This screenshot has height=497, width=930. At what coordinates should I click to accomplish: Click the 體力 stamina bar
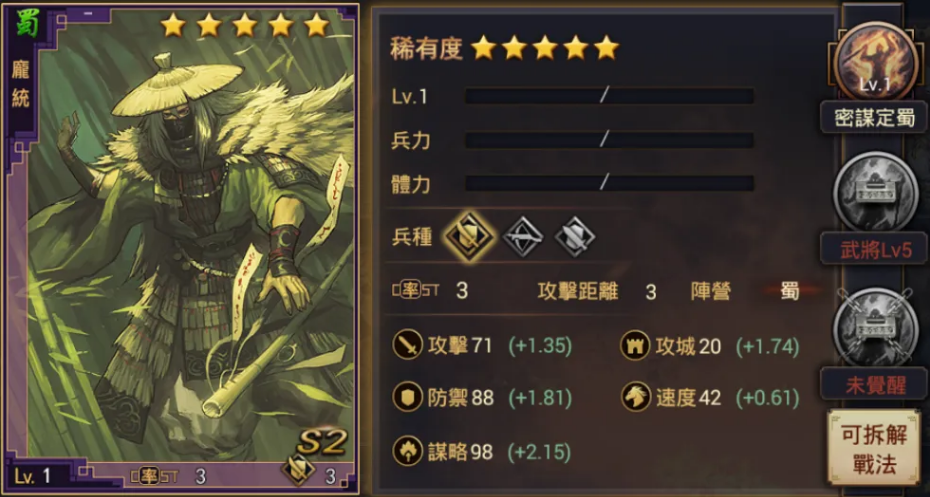(609, 183)
